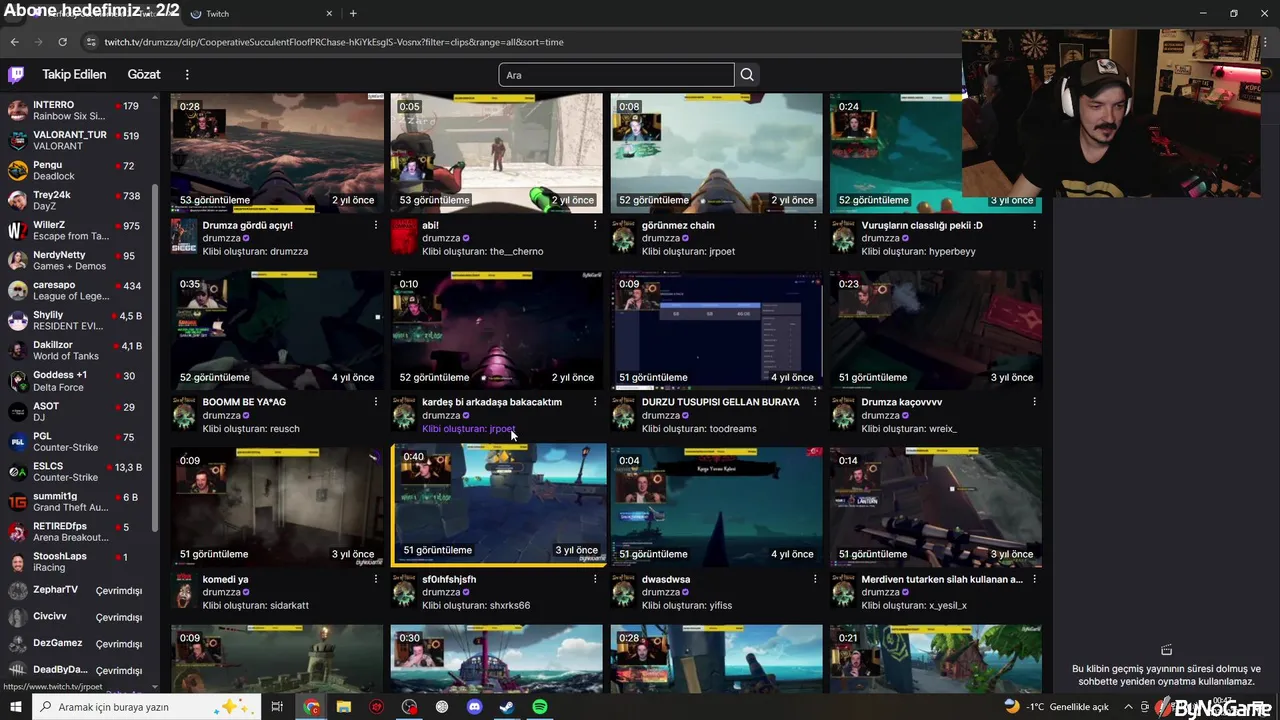Click caresapo channel avatar in sidebar
The width and height of the screenshot is (1280, 720).
pyautogui.click(x=17, y=291)
